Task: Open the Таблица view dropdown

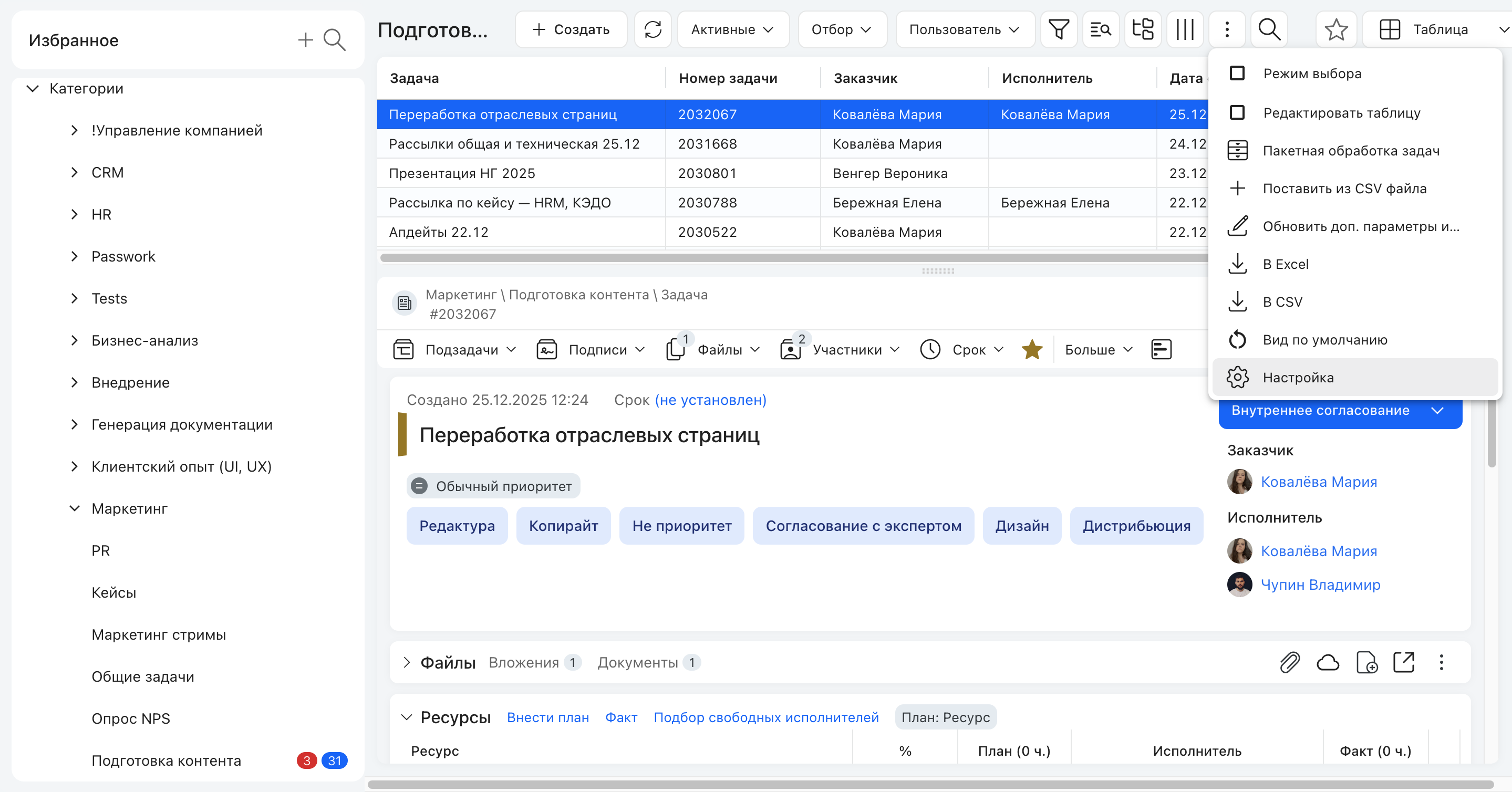Action: (x=1437, y=29)
